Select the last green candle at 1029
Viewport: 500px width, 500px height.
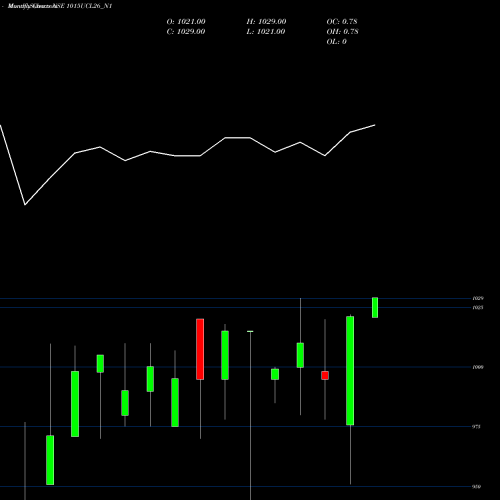pyautogui.click(x=375, y=307)
